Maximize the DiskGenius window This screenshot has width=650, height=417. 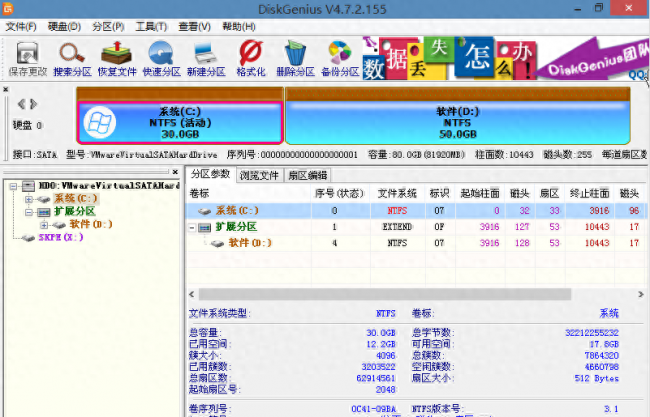[599, 8]
